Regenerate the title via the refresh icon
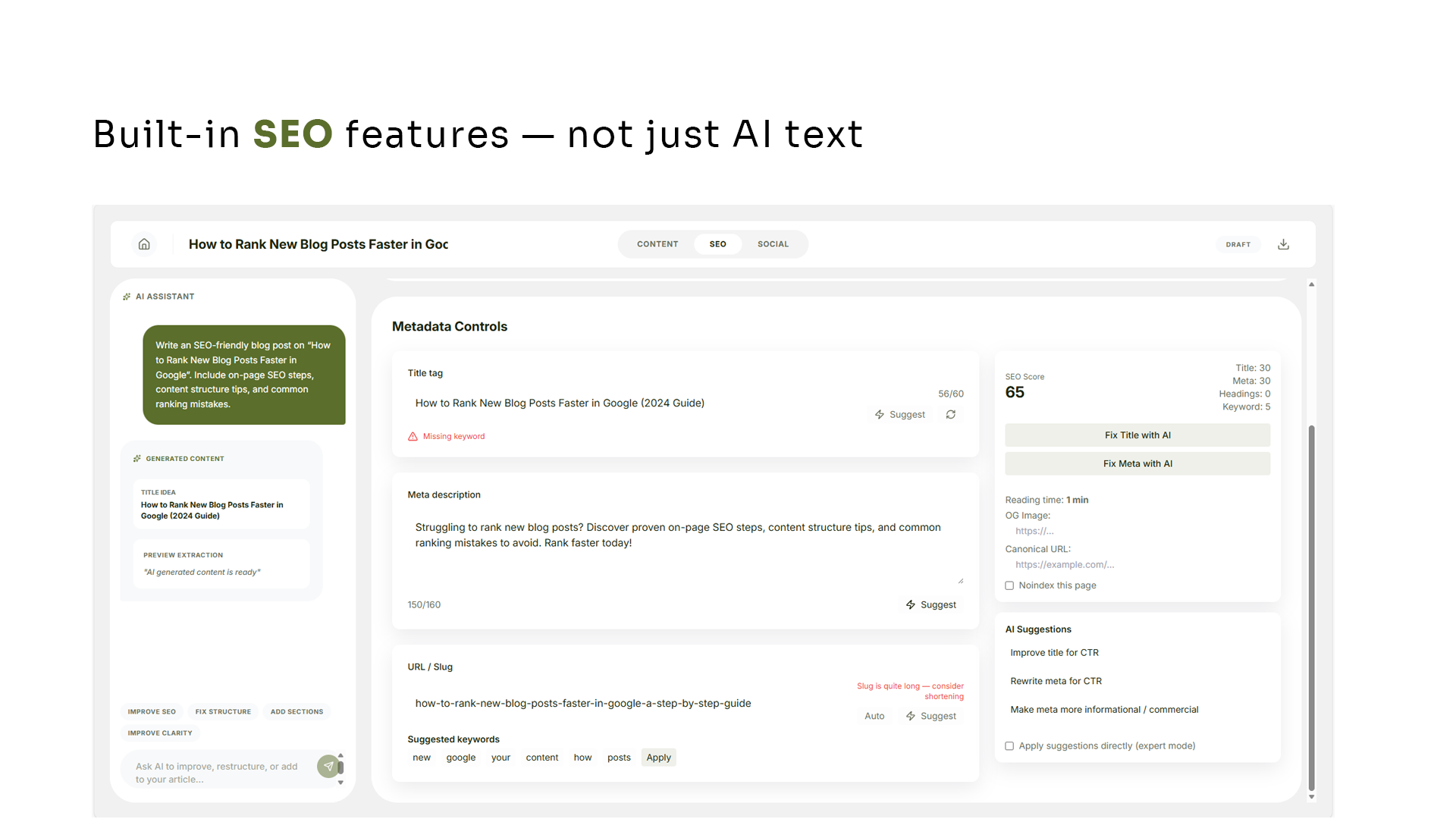The height and width of the screenshot is (819, 1456). click(x=951, y=414)
